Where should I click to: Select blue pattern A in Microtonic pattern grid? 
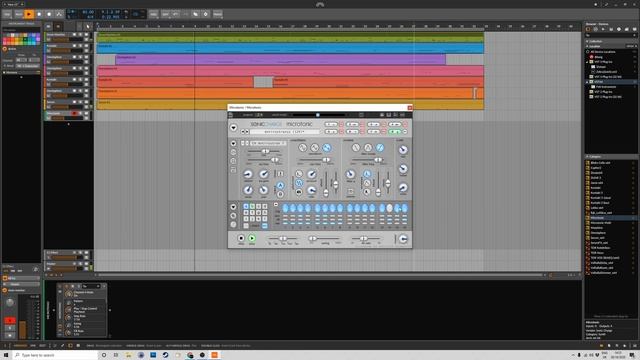[x=246, y=207]
